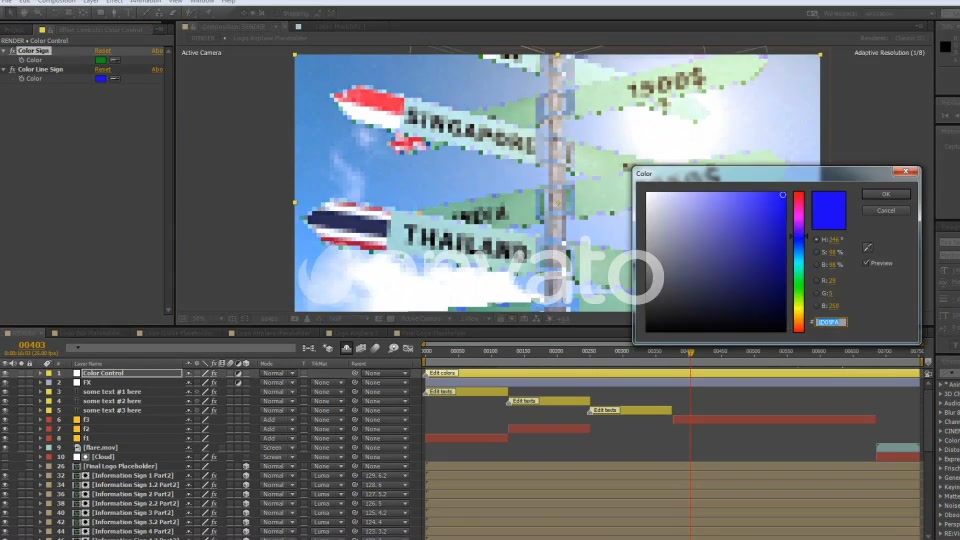Click the eyedropper beside the blue Color swatch
This screenshot has height=540, width=960.
[x=114, y=78]
